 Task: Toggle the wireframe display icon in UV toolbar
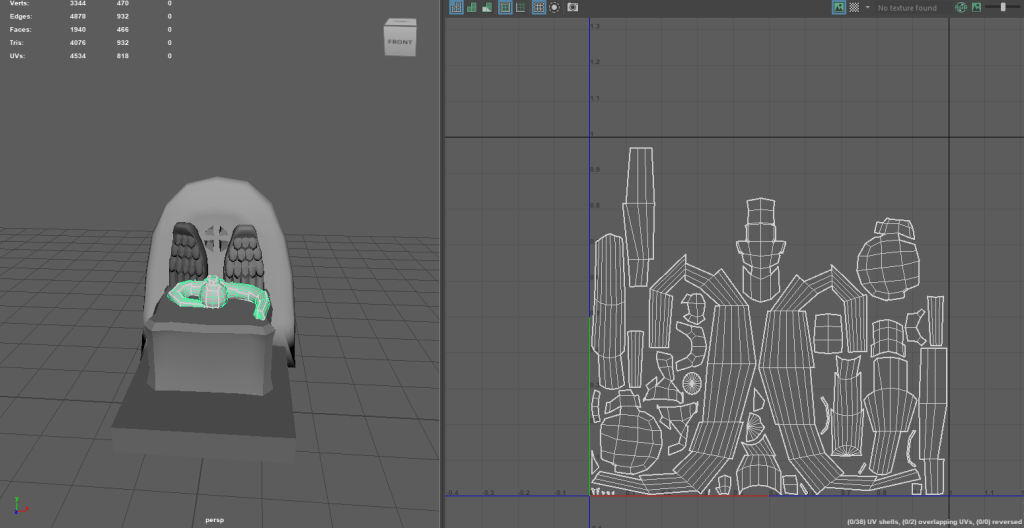tap(456, 7)
